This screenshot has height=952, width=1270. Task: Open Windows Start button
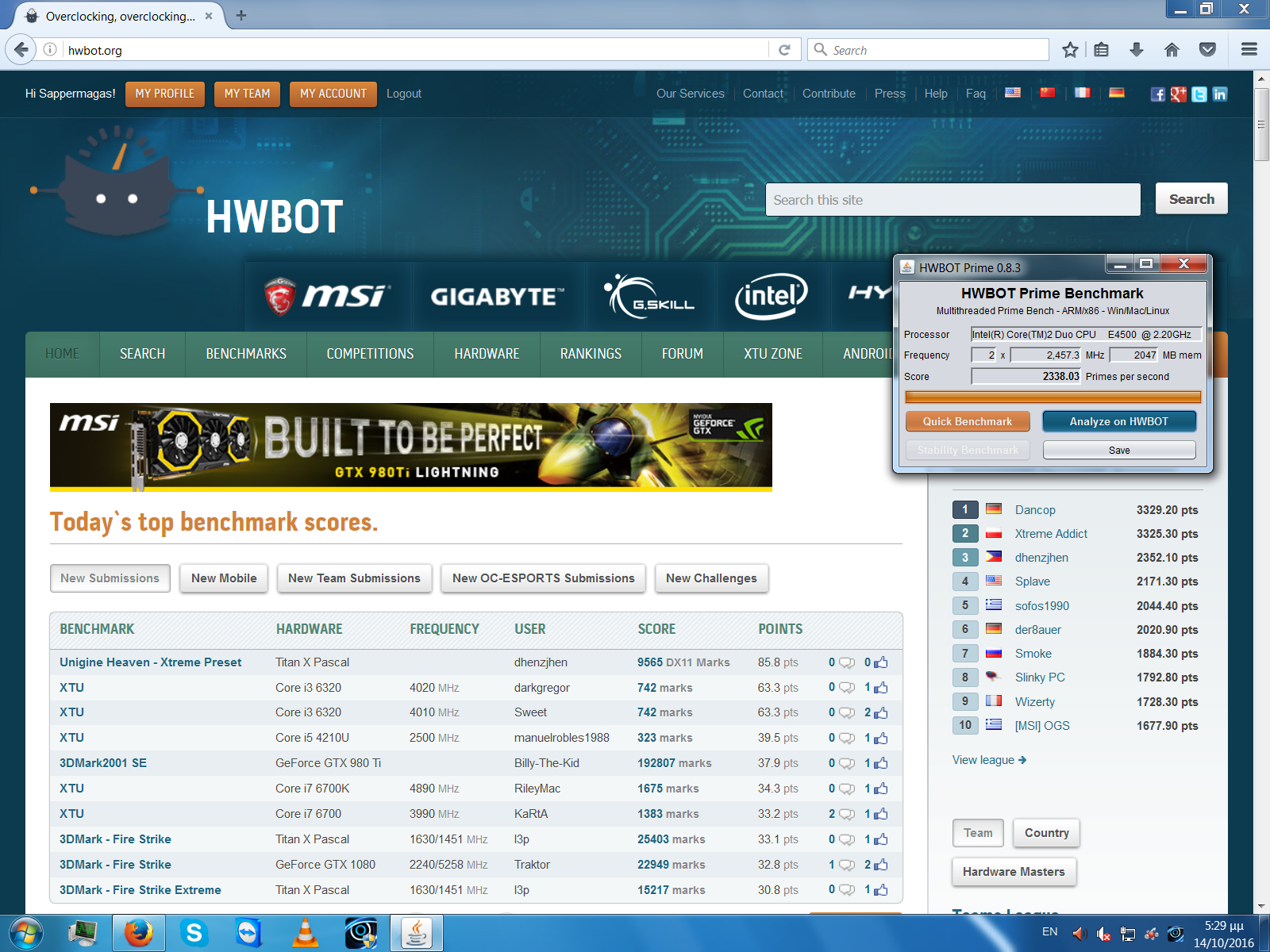(26, 933)
